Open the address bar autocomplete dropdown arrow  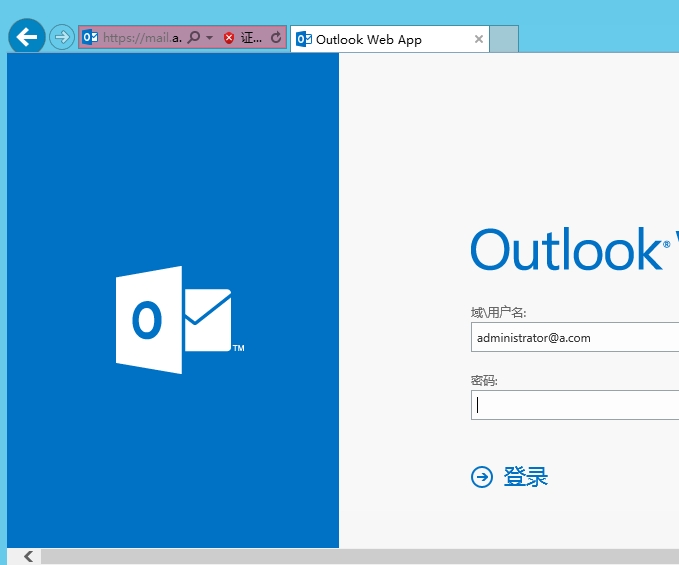[210, 38]
